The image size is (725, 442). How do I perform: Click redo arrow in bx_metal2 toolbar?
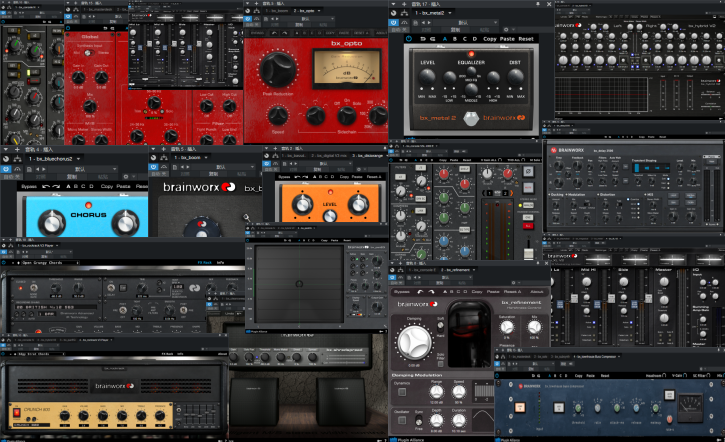433,39
